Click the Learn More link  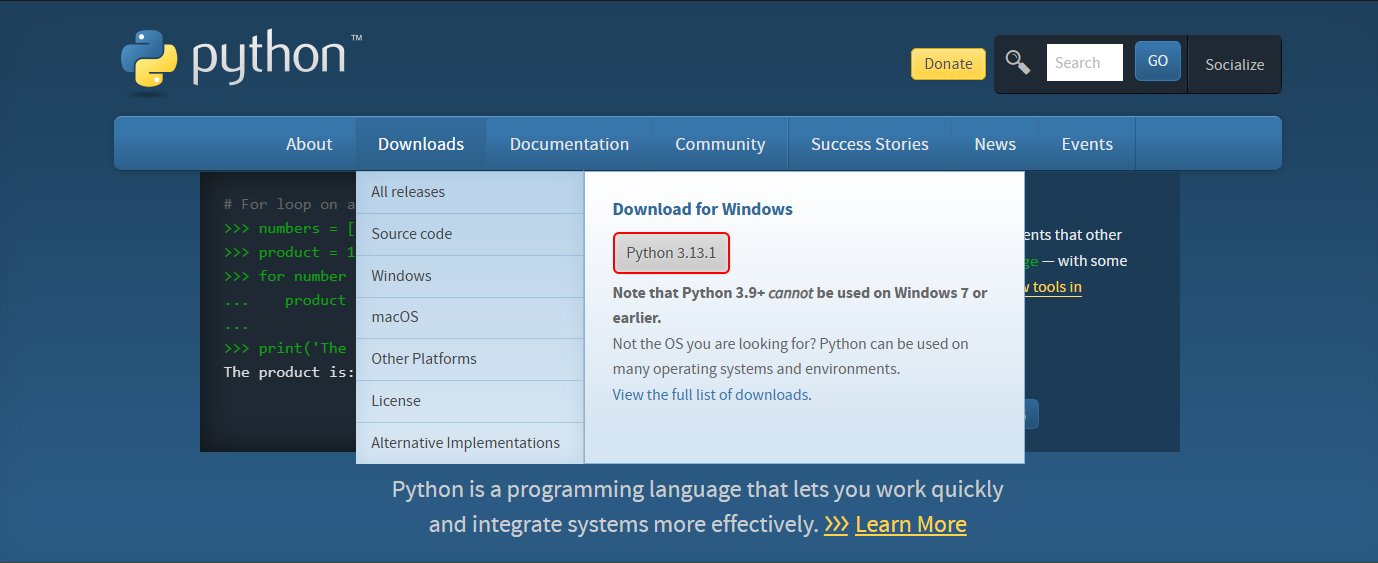point(911,524)
